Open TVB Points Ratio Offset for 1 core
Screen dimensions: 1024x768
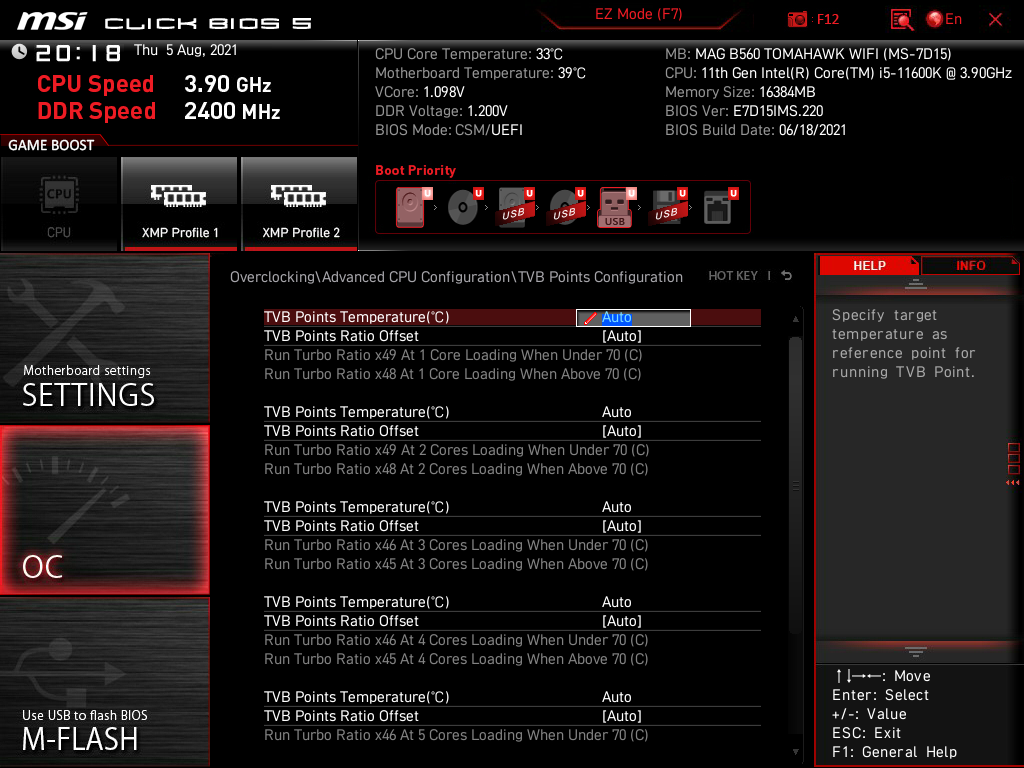pyautogui.click(x=512, y=336)
